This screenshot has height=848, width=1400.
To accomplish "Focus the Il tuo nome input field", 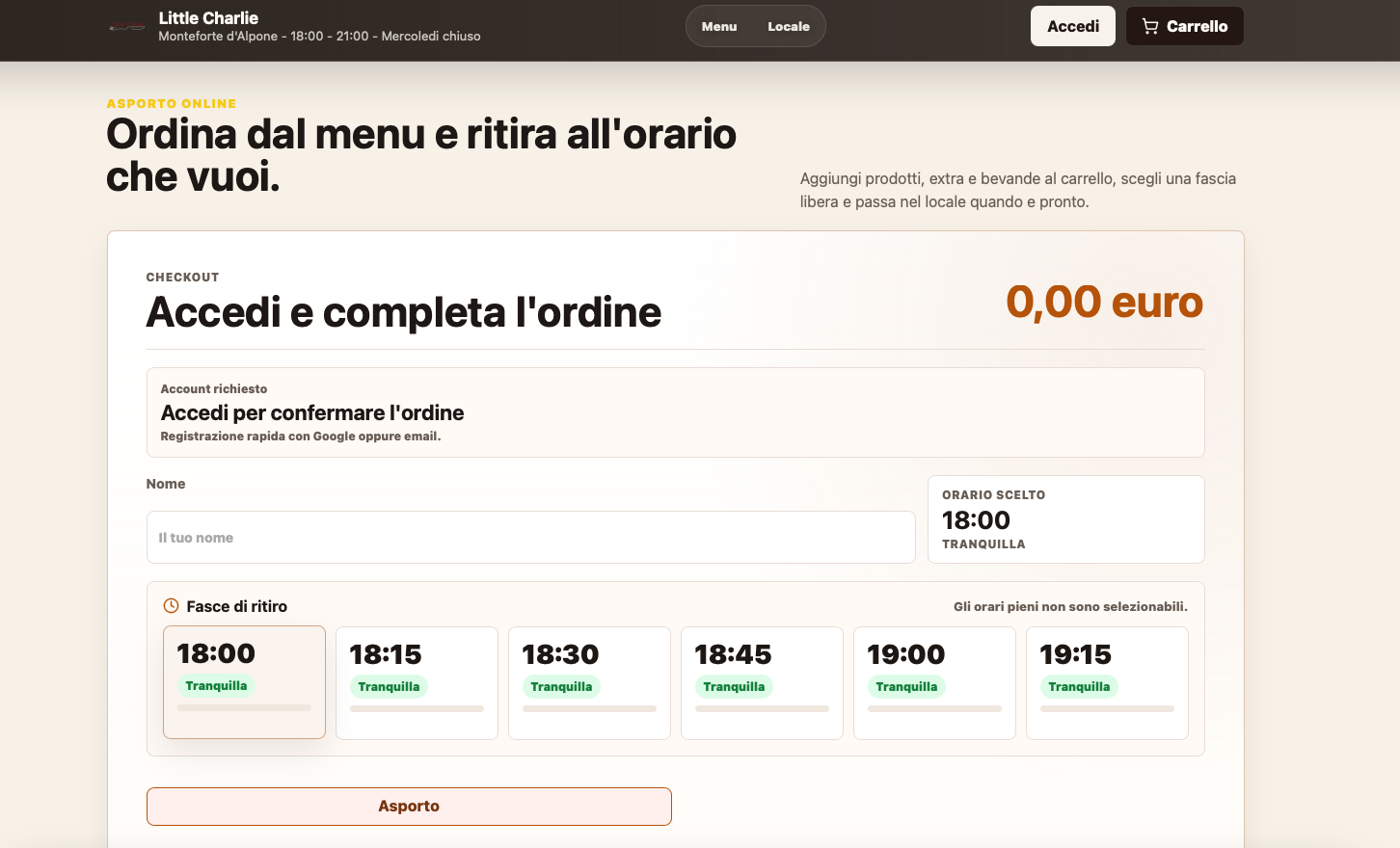I will point(531,538).
